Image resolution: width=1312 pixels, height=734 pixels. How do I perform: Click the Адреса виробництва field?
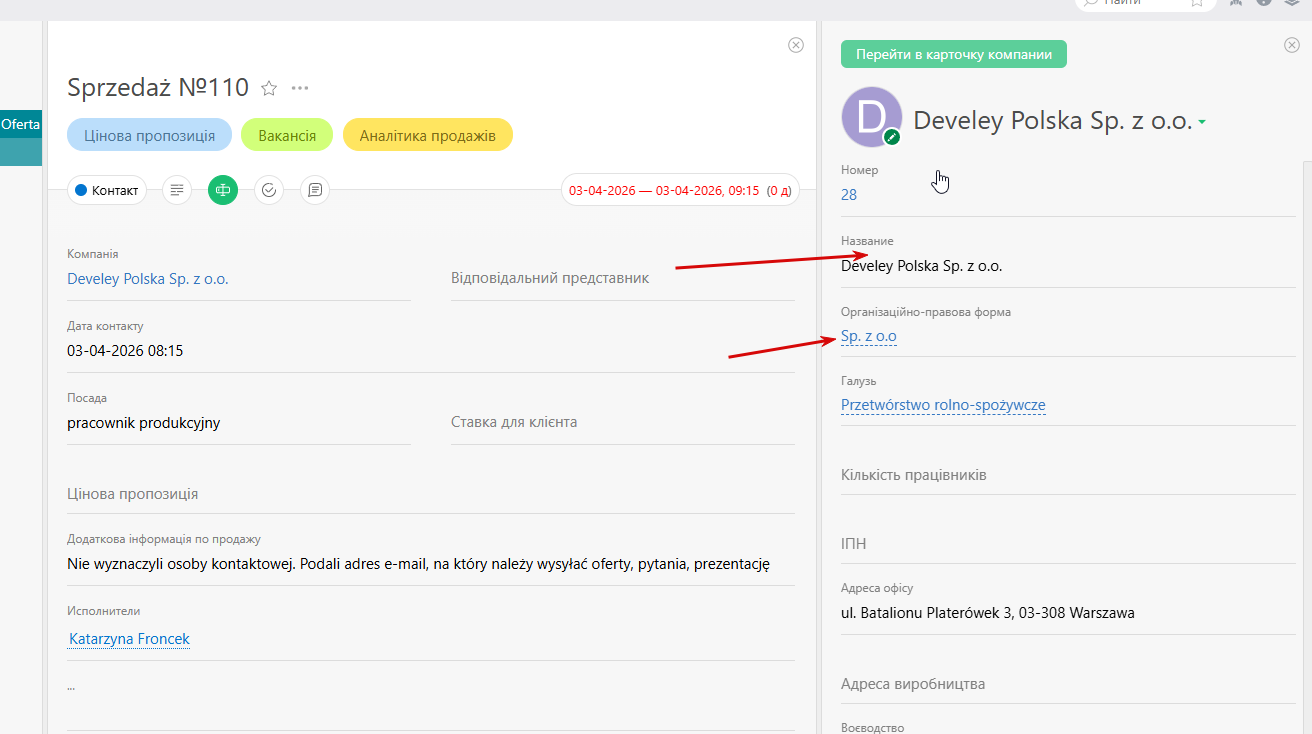point(1068,684)
